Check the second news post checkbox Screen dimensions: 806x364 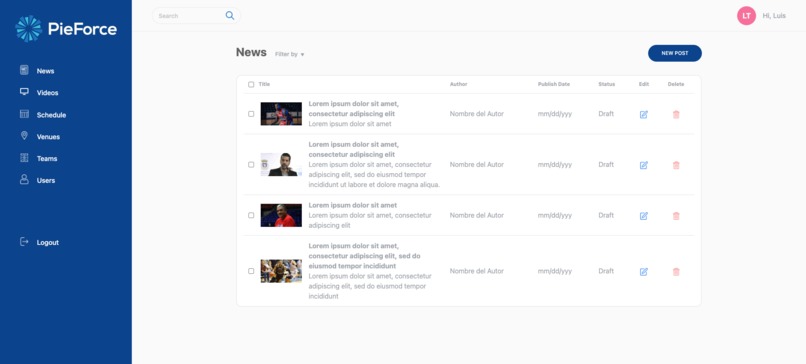click(251, 165)
